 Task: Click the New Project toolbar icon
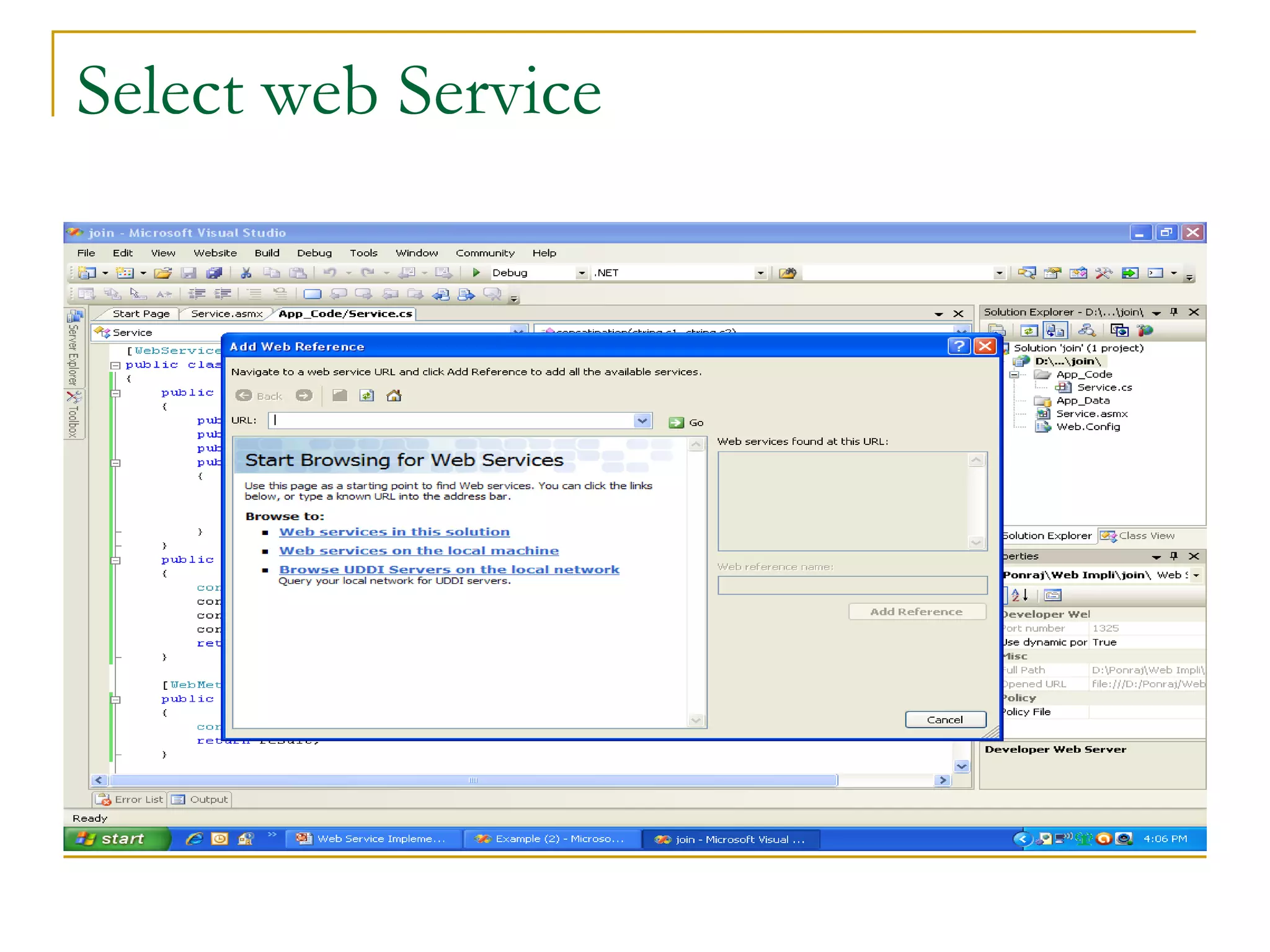coord(87,273)
